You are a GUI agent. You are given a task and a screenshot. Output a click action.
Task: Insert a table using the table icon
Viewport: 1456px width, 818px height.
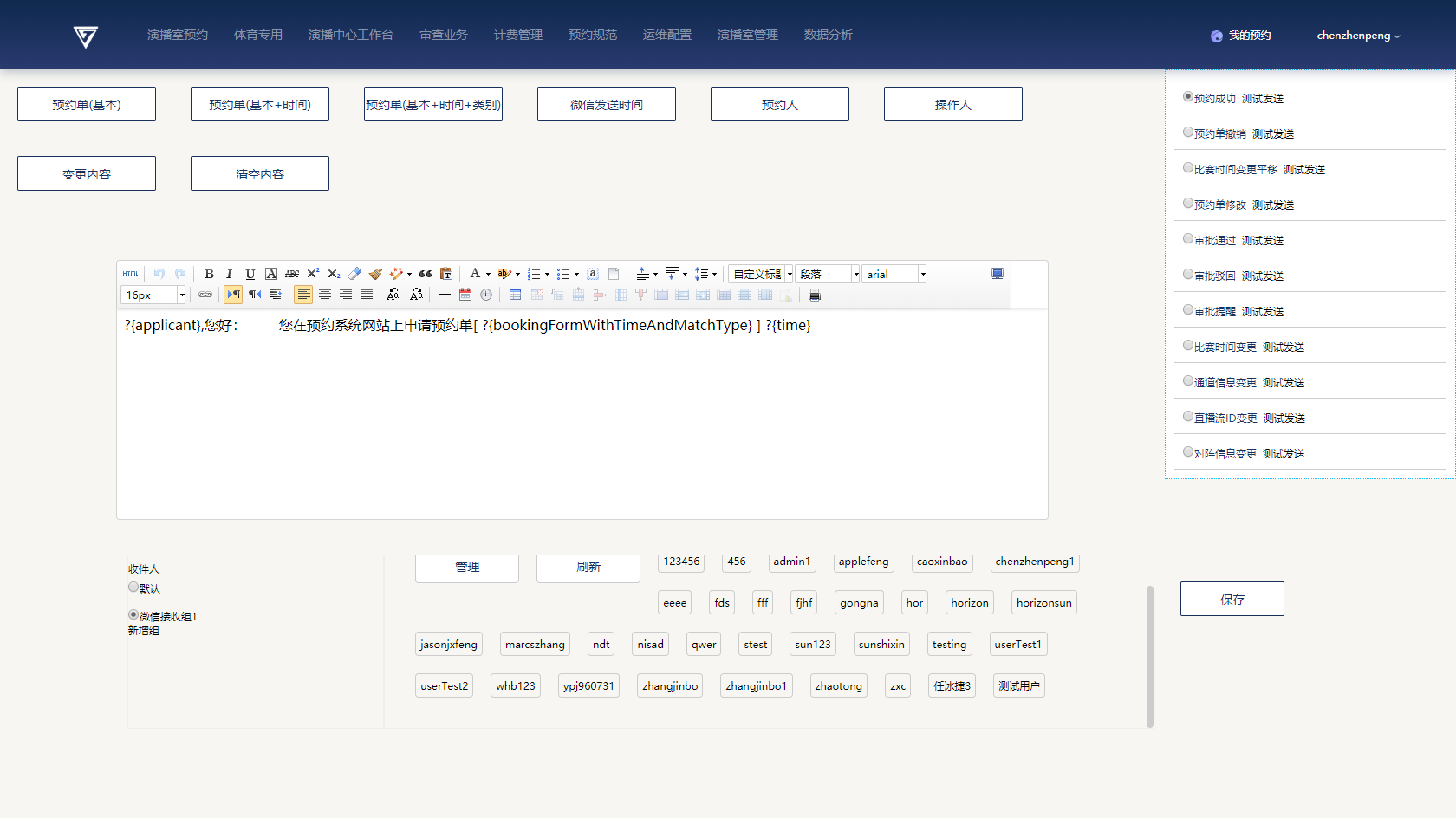tap(515, 295)
